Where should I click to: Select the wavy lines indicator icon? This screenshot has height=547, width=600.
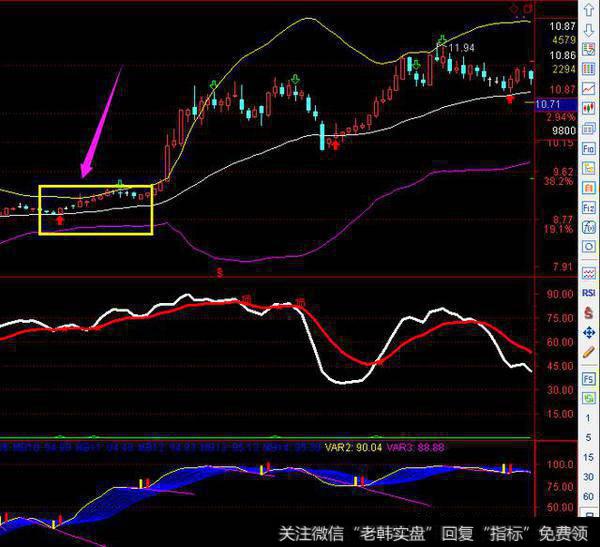coord(589,273)
